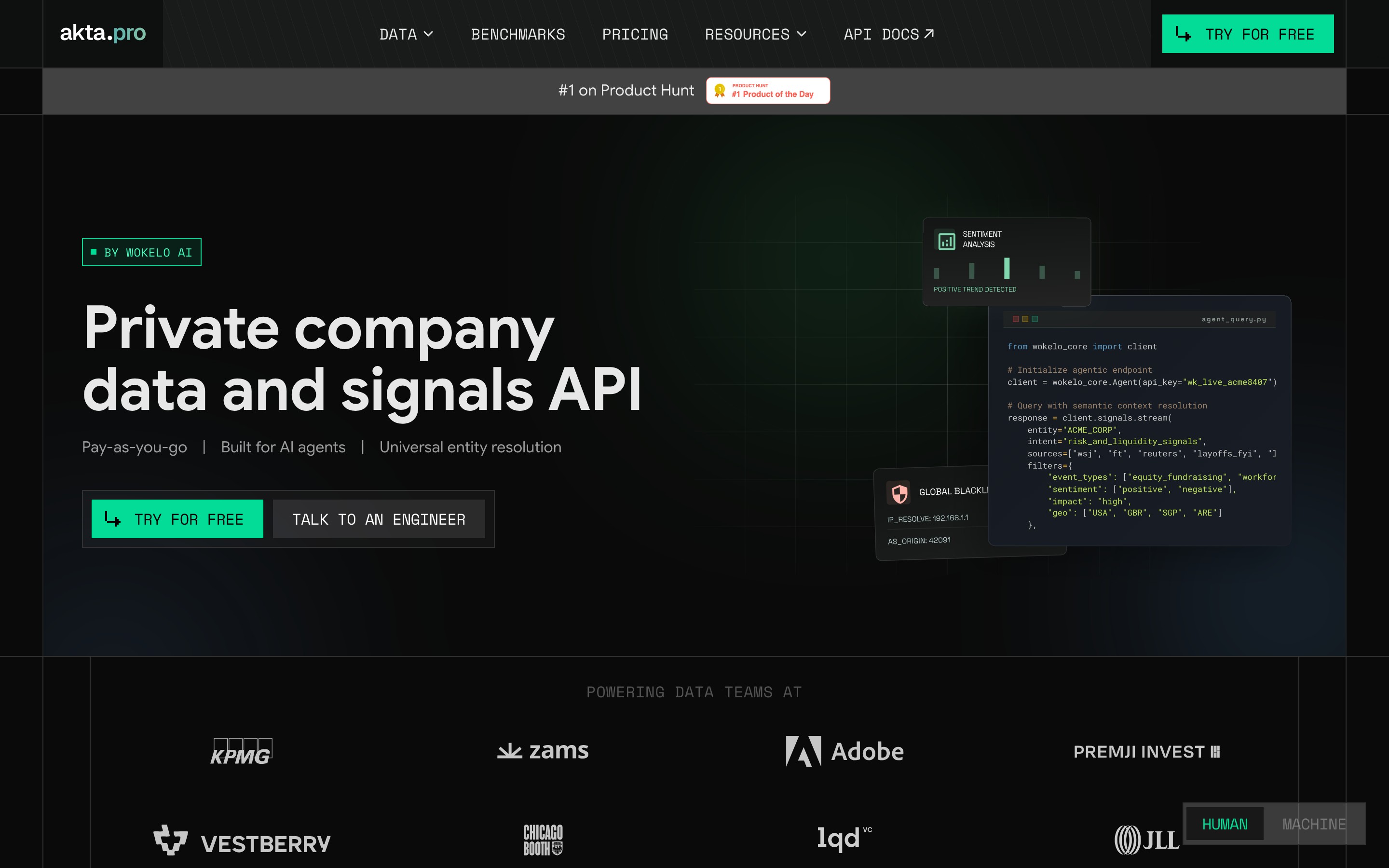The width and height of the screenshot is (1389, 868).
Task: Click the green window dot in code panel
Action: pyautogui.click(x=1035, y=319)
